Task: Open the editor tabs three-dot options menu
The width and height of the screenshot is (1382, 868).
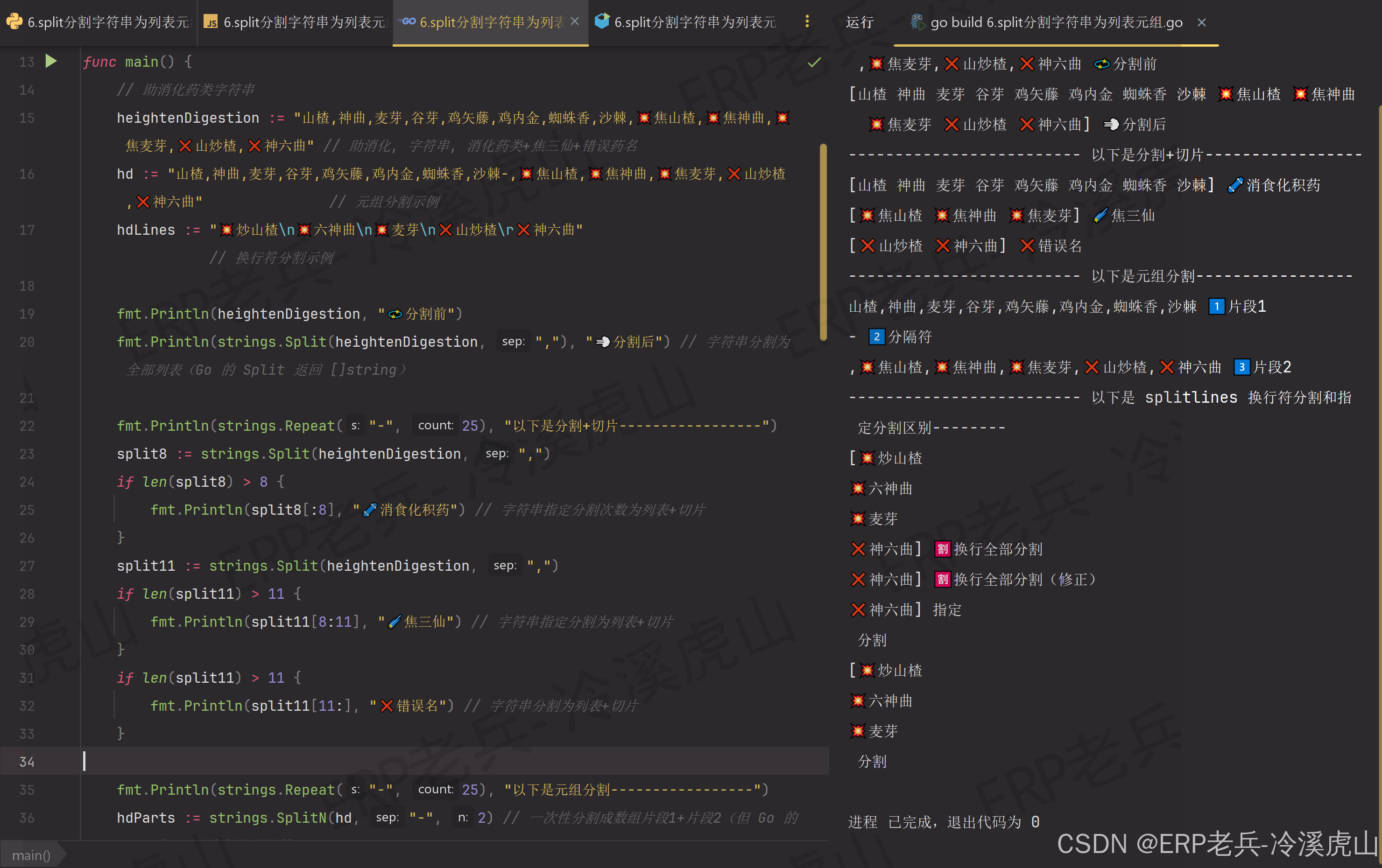Action: click(x=807, y=21)
